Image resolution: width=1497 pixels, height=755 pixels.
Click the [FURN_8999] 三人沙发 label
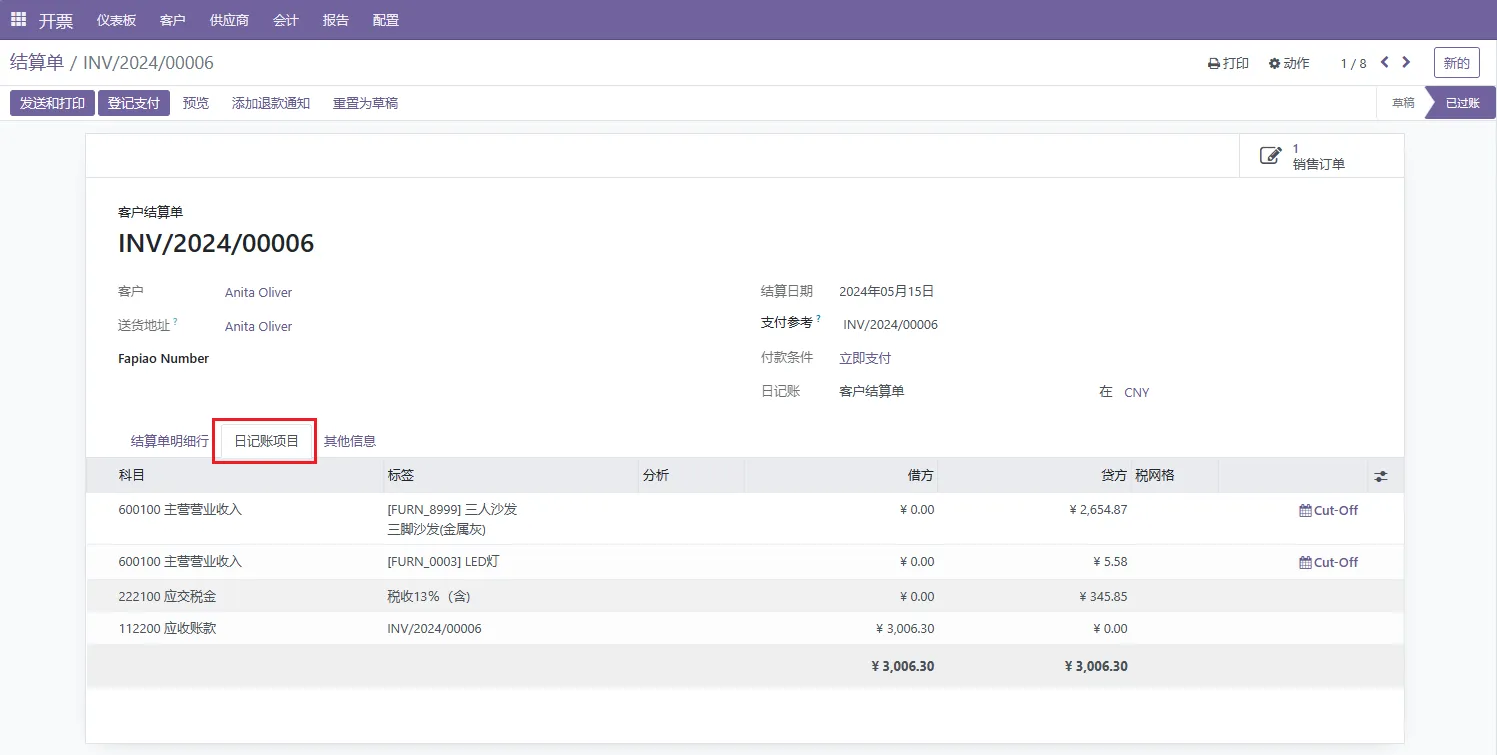(x=452, y=510)
